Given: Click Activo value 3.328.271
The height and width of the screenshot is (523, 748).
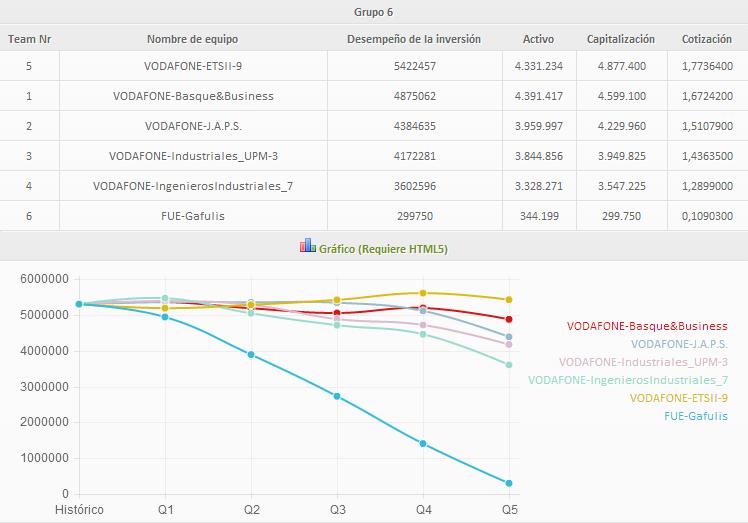Looking at the screenshot, I should pos(539,186).
